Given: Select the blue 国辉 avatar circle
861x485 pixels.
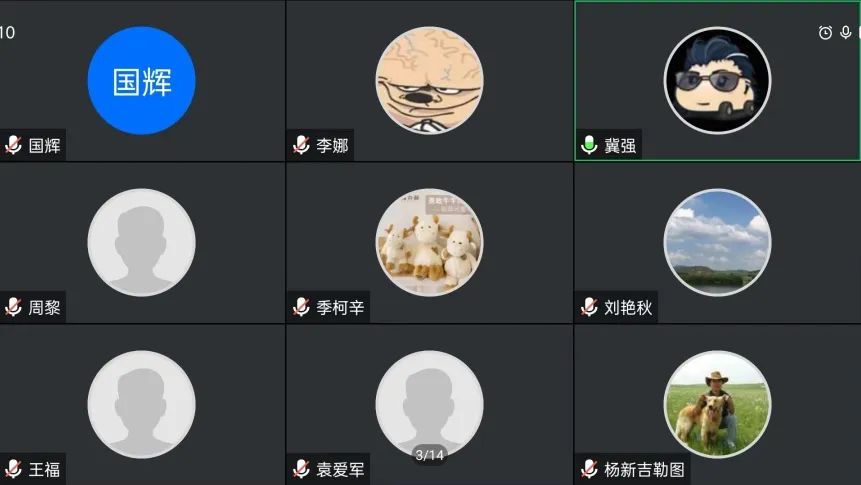Looking at the screenshot, I should (x=142, y=81).
